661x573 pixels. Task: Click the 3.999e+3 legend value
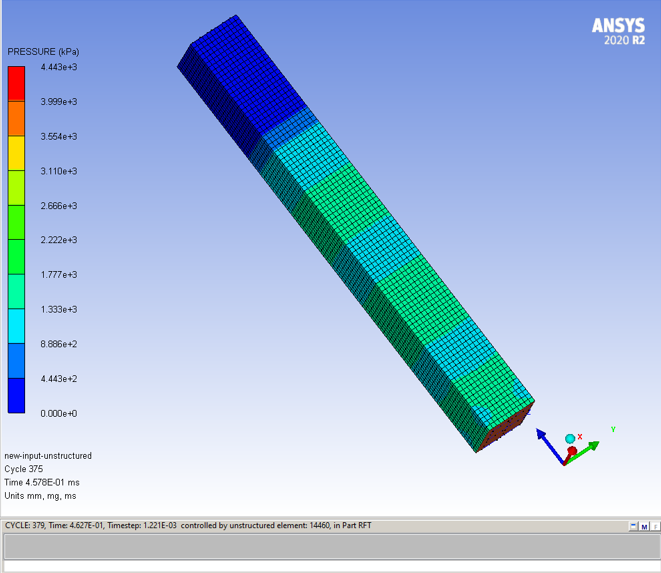[x=59, y=102]
